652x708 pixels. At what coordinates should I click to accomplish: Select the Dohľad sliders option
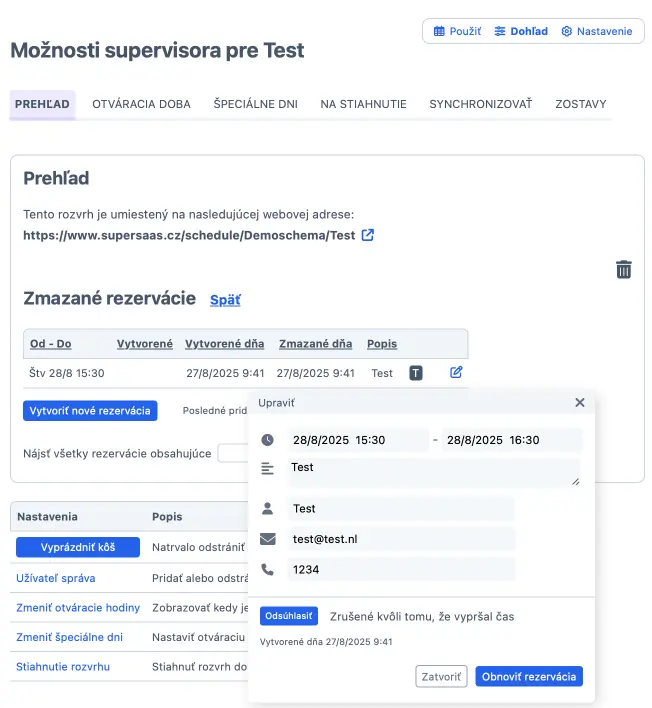pos(521,31)
